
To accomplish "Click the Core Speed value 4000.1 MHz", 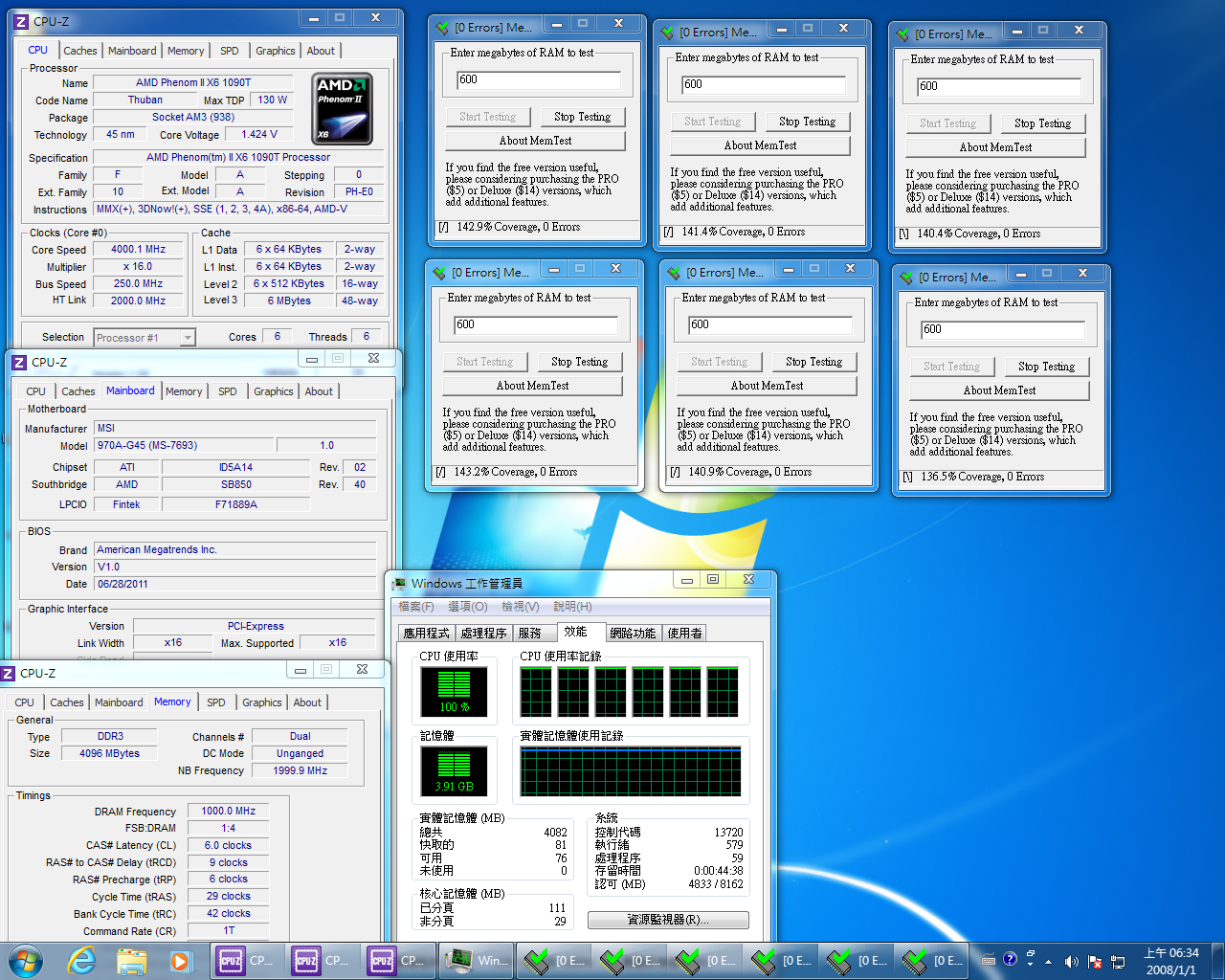I will 138,249.
